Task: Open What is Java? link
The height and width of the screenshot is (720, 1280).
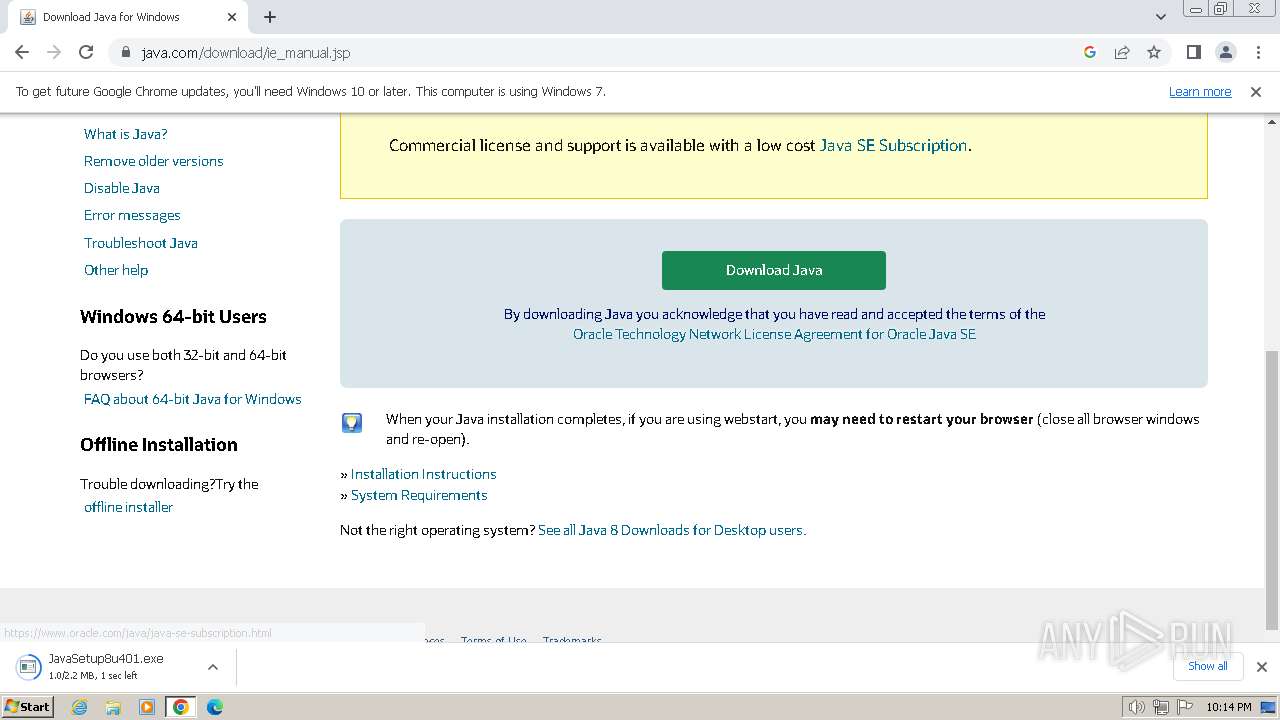Action: click(126, 134)
